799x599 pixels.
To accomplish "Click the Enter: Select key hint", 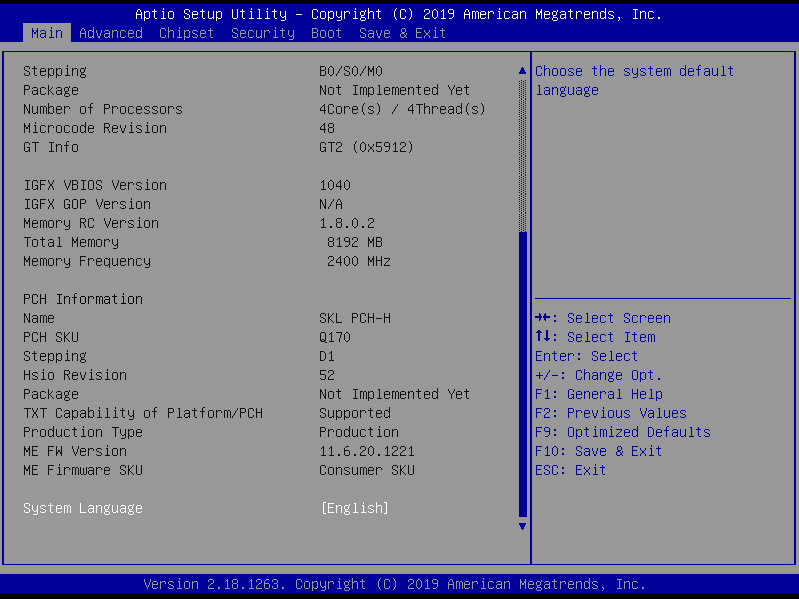I will click(x=587, y=356).
